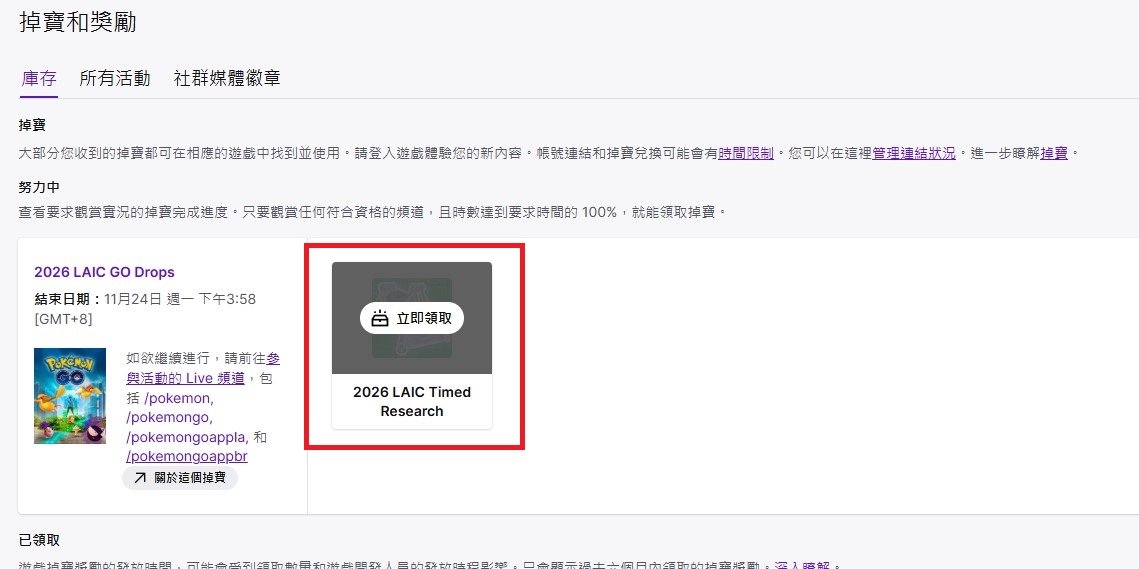Open the /pokemongoappbr channel link
Viewport: 1139px width, 569px height.
tap(186, 456)
